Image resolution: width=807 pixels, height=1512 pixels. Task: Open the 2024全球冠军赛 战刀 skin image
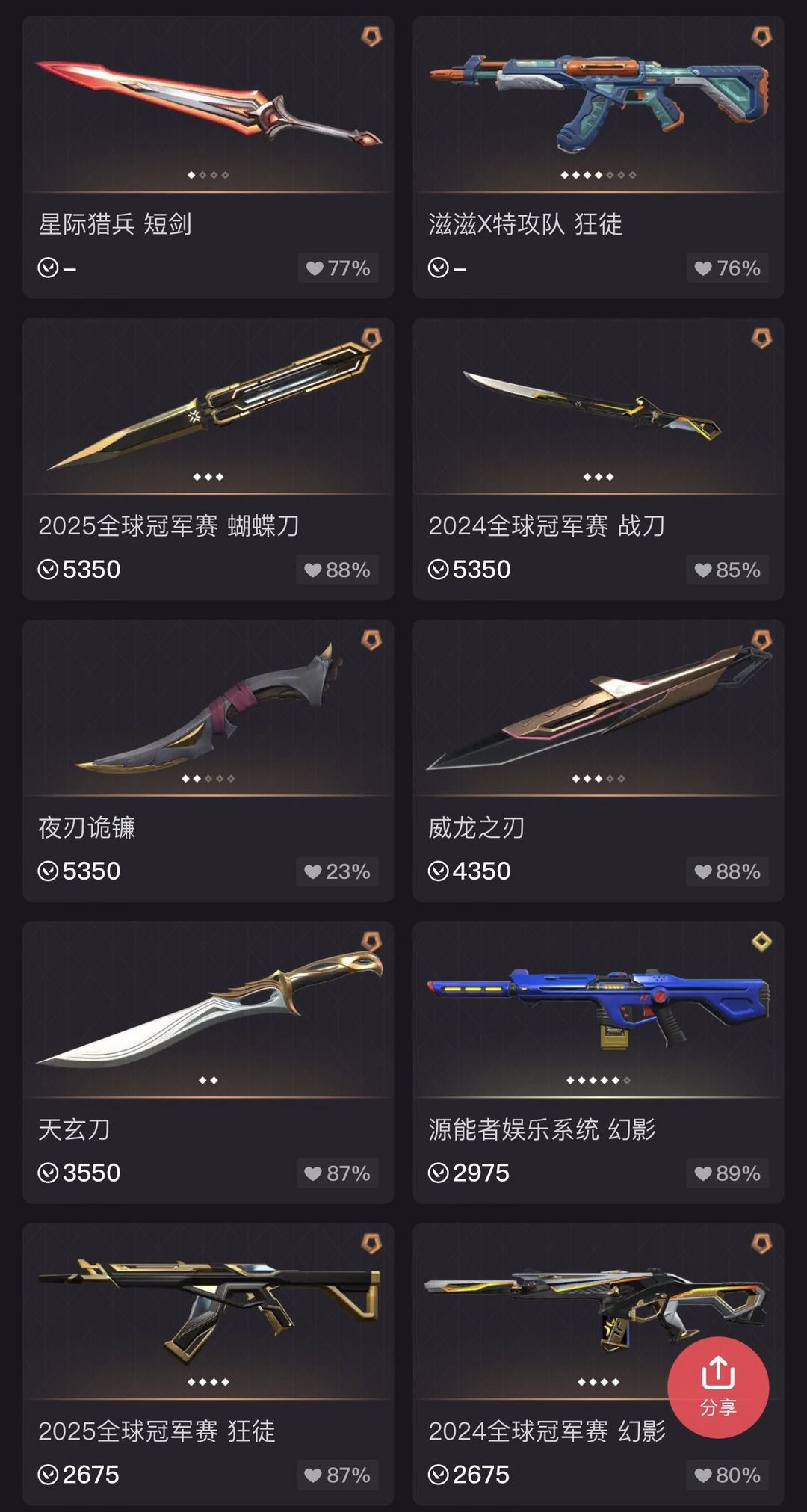coord(599,405)
